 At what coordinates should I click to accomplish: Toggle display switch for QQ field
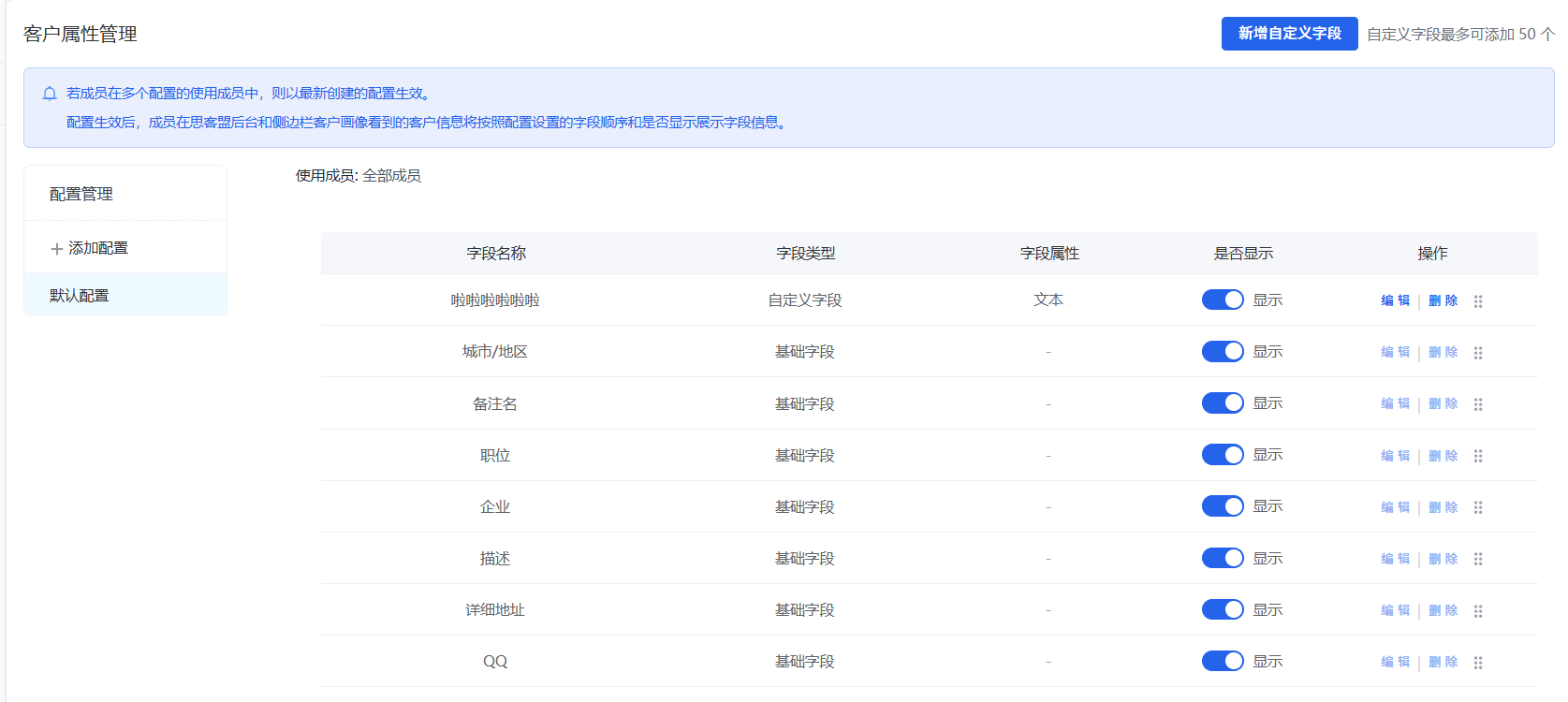[x=1223, y=661]
